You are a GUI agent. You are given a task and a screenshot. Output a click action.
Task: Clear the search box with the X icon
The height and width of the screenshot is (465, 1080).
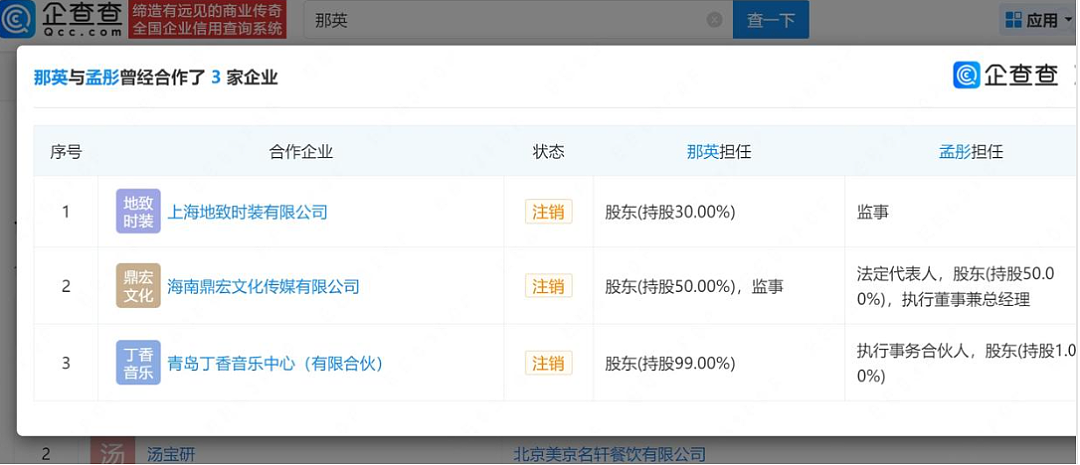click(x=715, y=20)
